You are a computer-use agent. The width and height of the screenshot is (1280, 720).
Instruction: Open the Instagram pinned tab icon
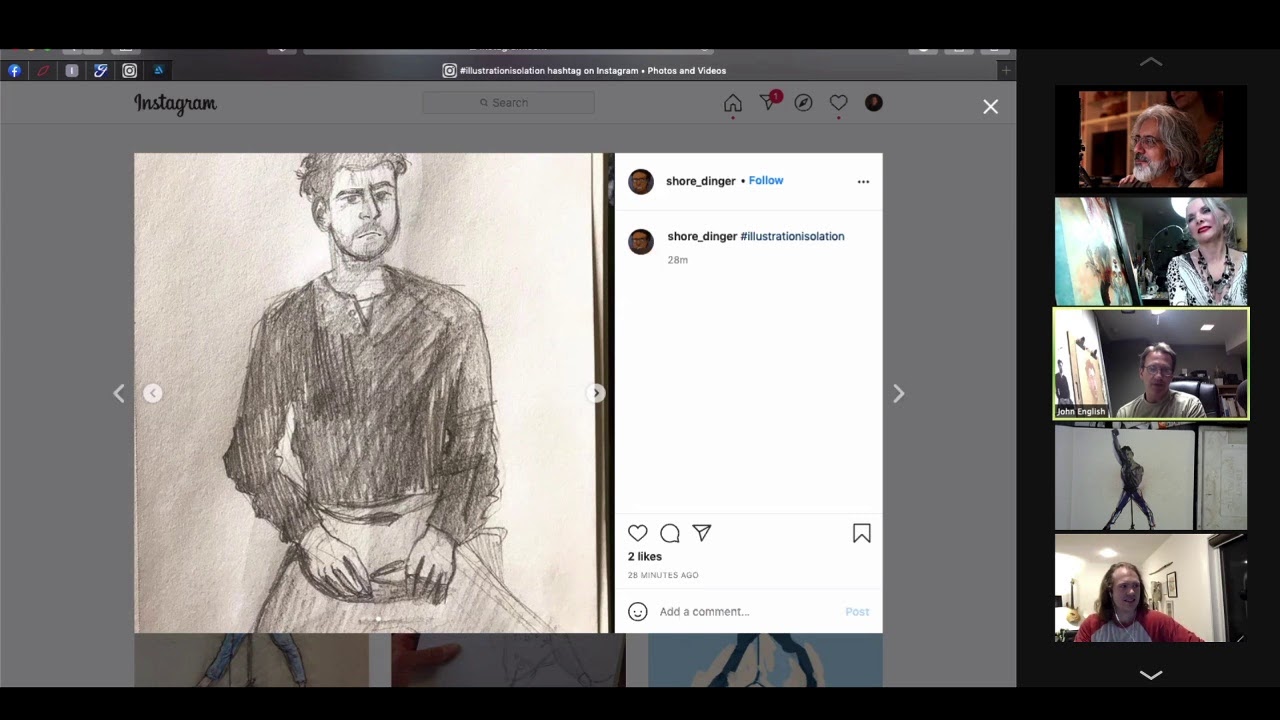click(129, 71)
